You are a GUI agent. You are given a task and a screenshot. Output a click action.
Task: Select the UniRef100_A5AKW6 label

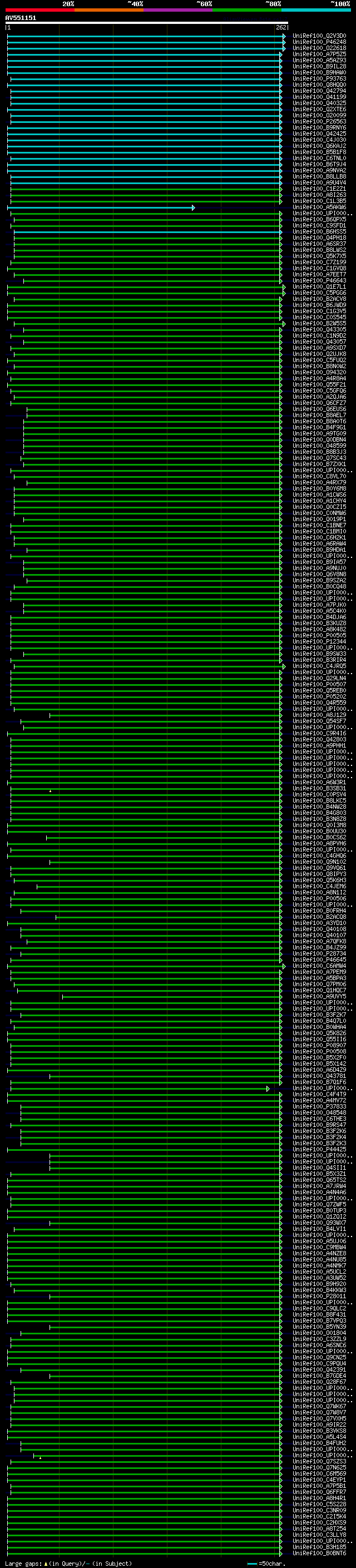click(319, 207)
